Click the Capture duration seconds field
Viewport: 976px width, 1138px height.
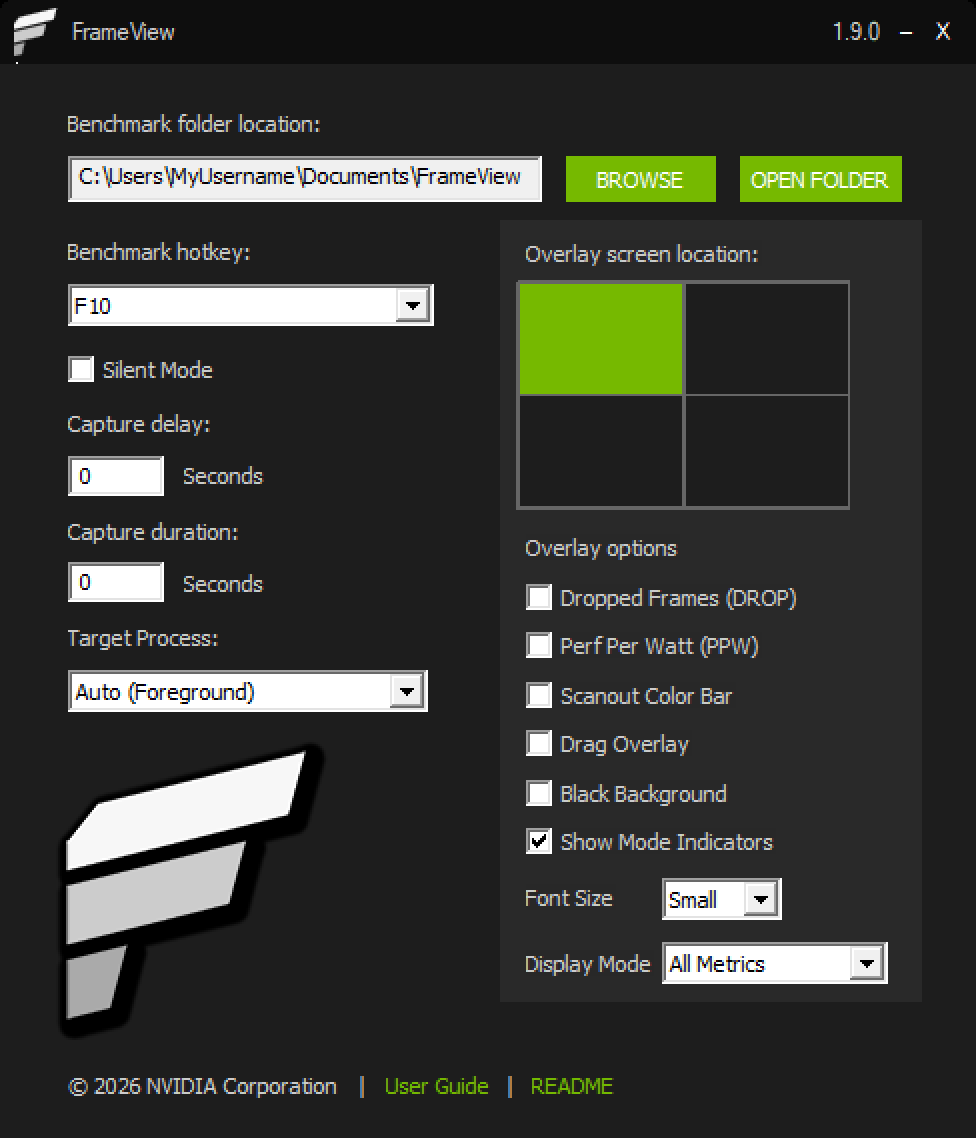pos(116,582)
